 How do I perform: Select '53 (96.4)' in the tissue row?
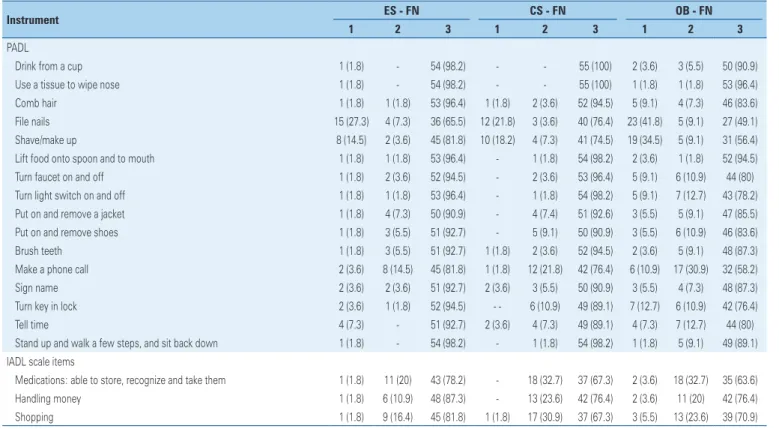(740, 85)
